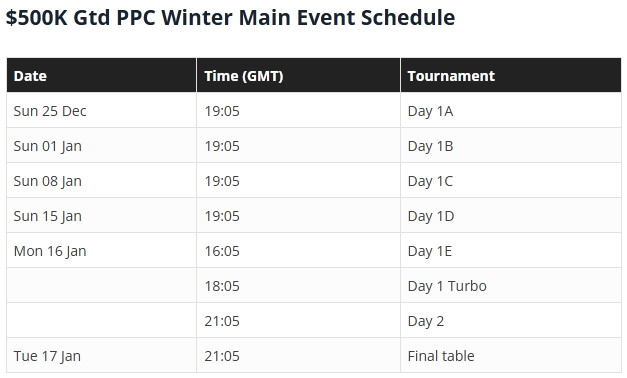Click the 18:05 time cell
Screen dimensions: 627x378
tap(298, 286)
